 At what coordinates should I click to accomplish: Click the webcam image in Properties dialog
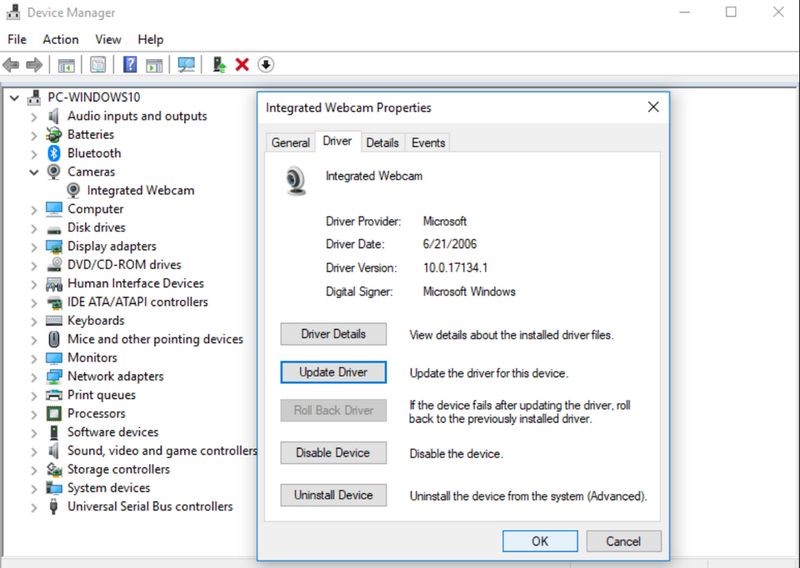point(296,181)
